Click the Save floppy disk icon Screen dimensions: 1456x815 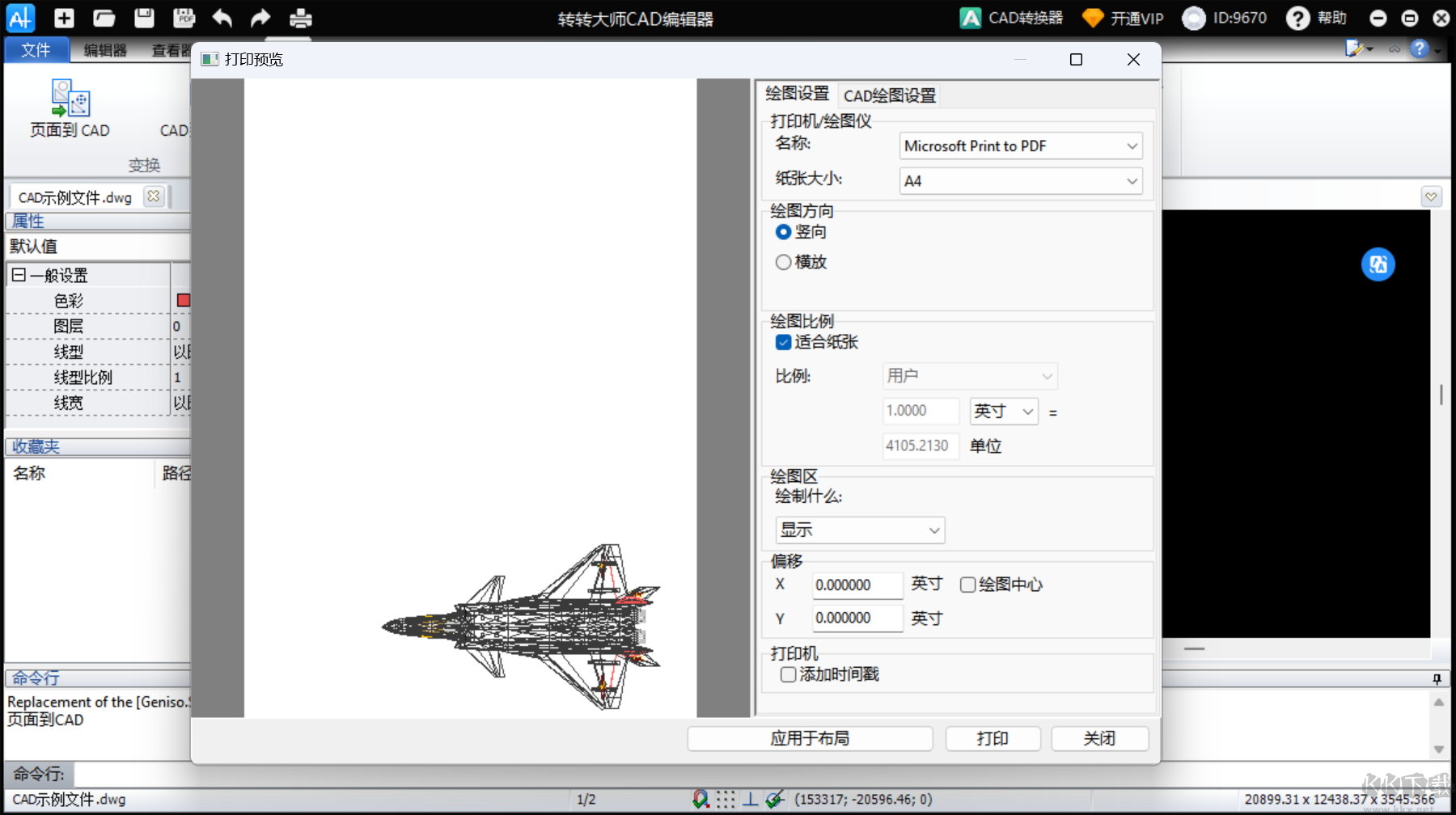(144, 18)
